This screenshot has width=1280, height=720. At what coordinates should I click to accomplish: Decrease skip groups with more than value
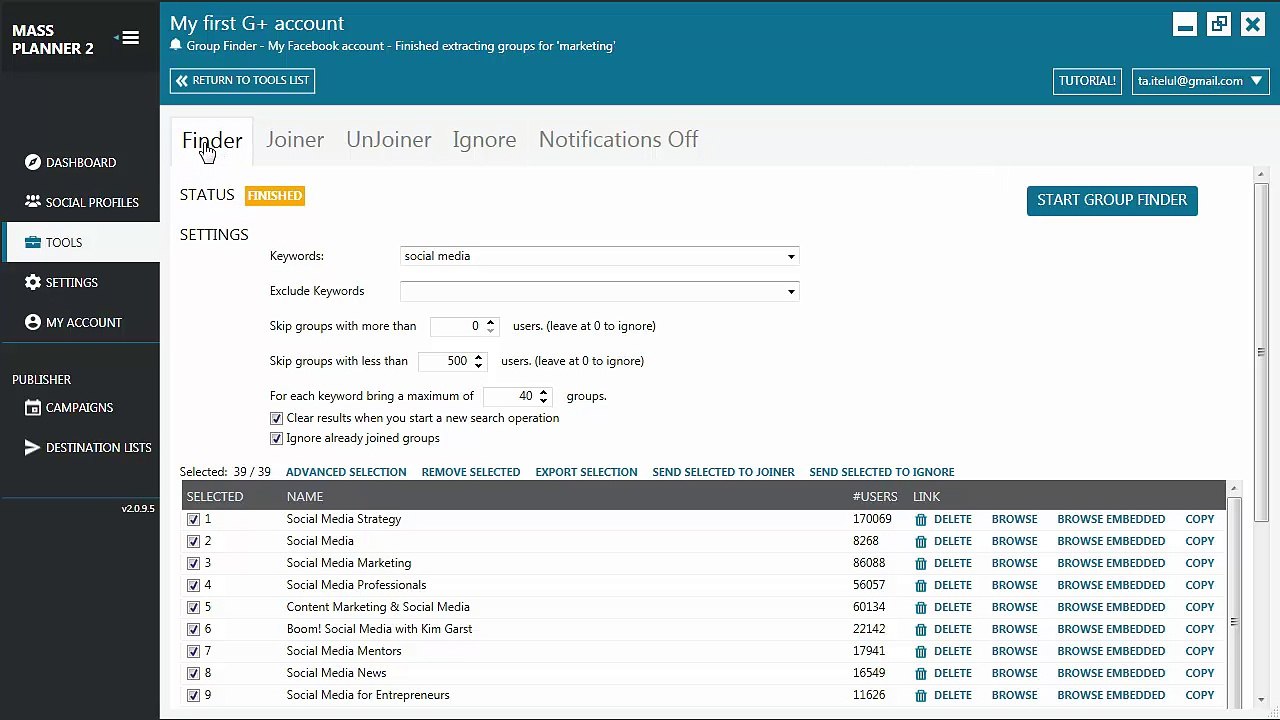[490, 330]
